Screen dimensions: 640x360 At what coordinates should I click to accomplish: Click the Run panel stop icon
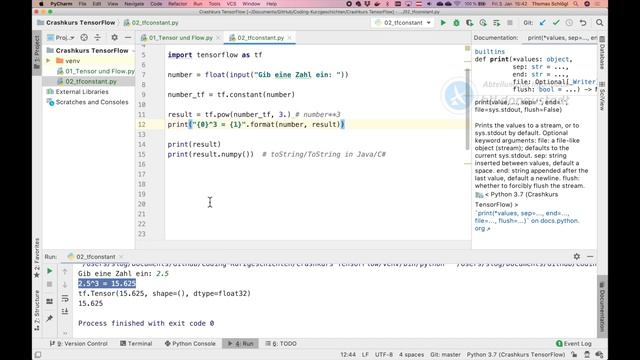point(49,284)
